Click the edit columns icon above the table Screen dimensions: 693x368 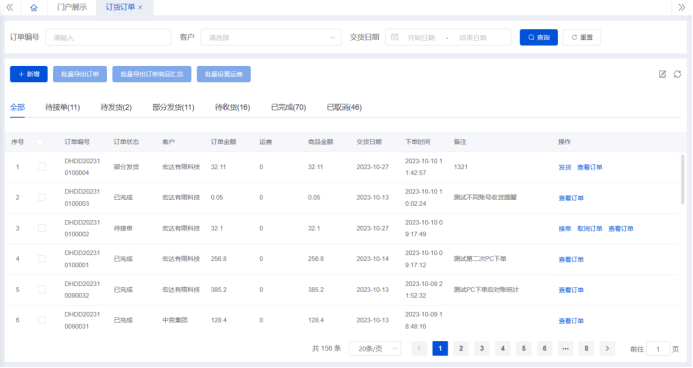coord(662,74)
